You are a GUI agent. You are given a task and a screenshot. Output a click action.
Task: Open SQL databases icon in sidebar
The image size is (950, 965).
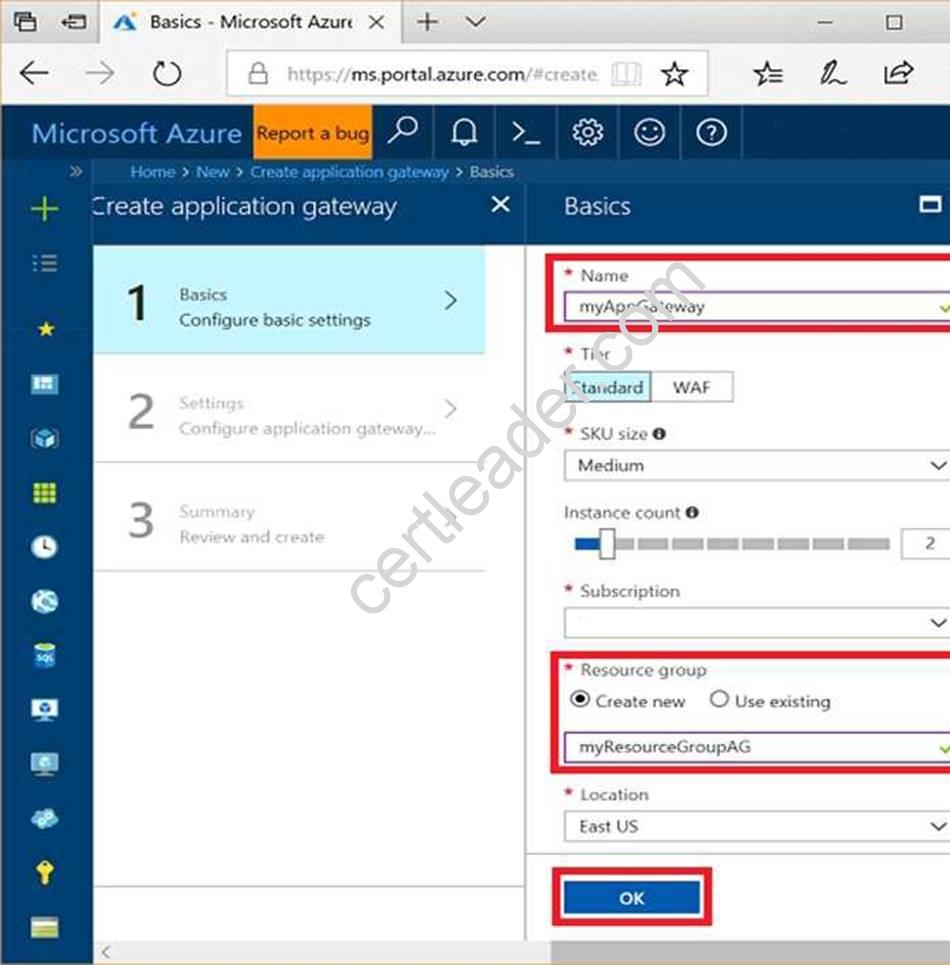coord(45,655)
